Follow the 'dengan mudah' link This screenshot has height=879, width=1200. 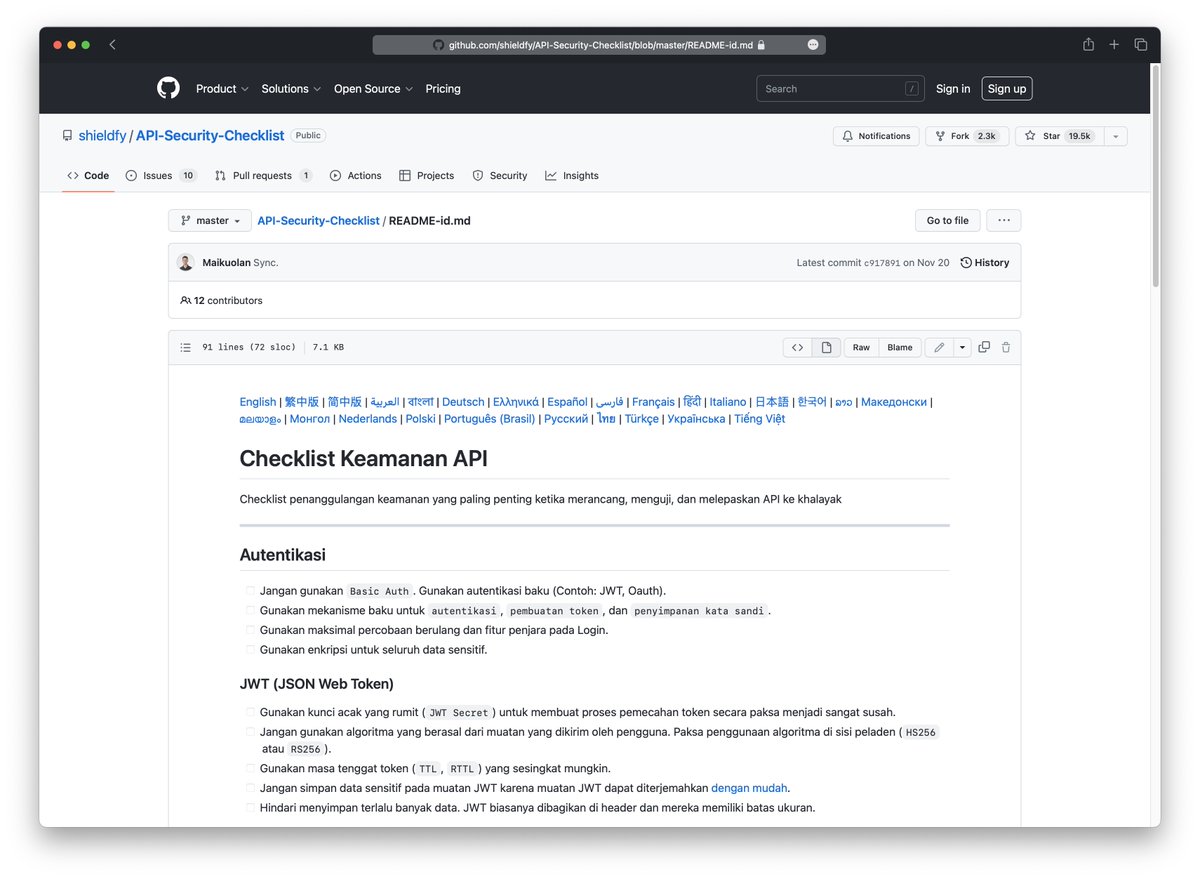(749, 788)
